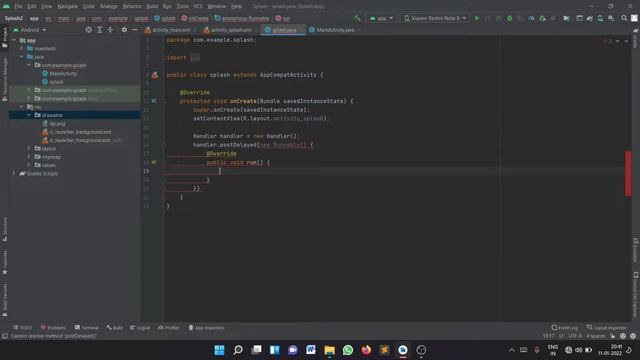Image resolution: width=640 pixels, height=360 pixels.
Task: Hide the Project panel with minus icon
Action: click(x=135, y=30)
